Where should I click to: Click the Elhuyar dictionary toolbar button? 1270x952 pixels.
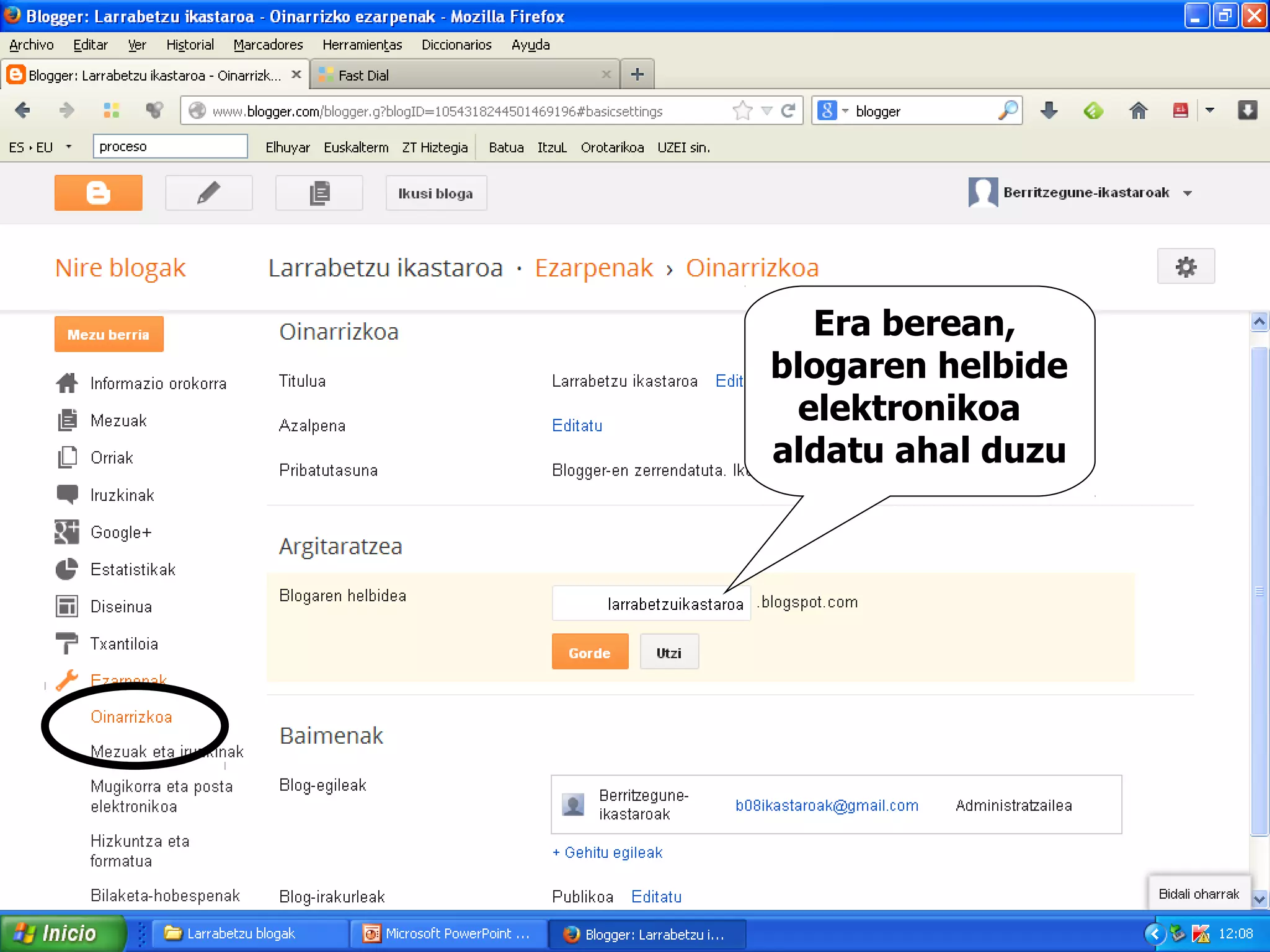287,147
